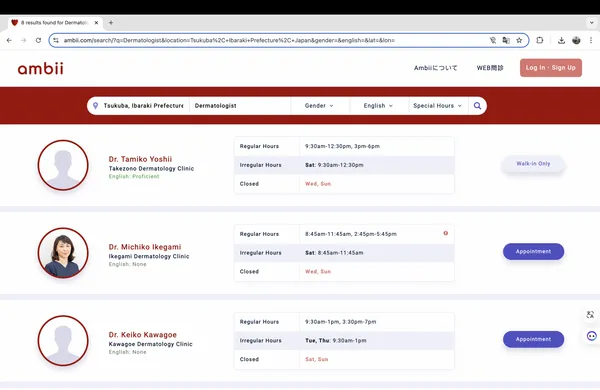Click the microphone-off icon in address bar

click(493, 40)
